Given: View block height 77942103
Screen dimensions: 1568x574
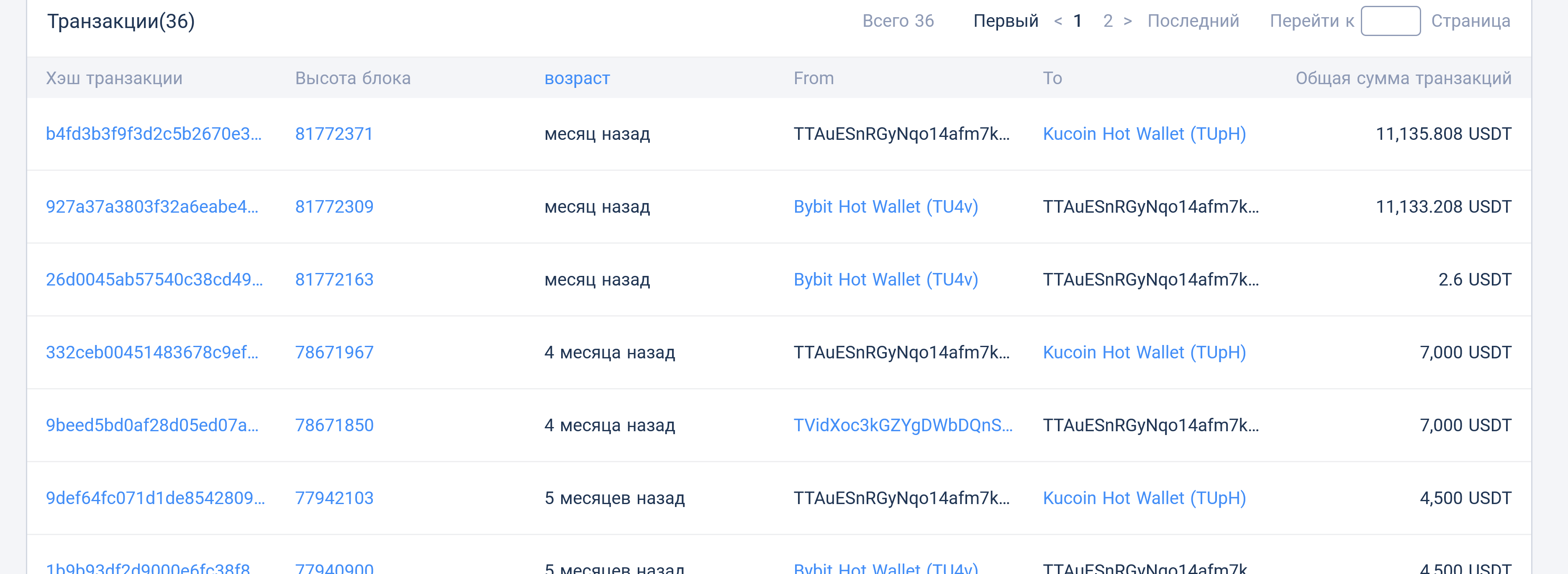Looking at the screenshot, I should (x=334, y=498).
